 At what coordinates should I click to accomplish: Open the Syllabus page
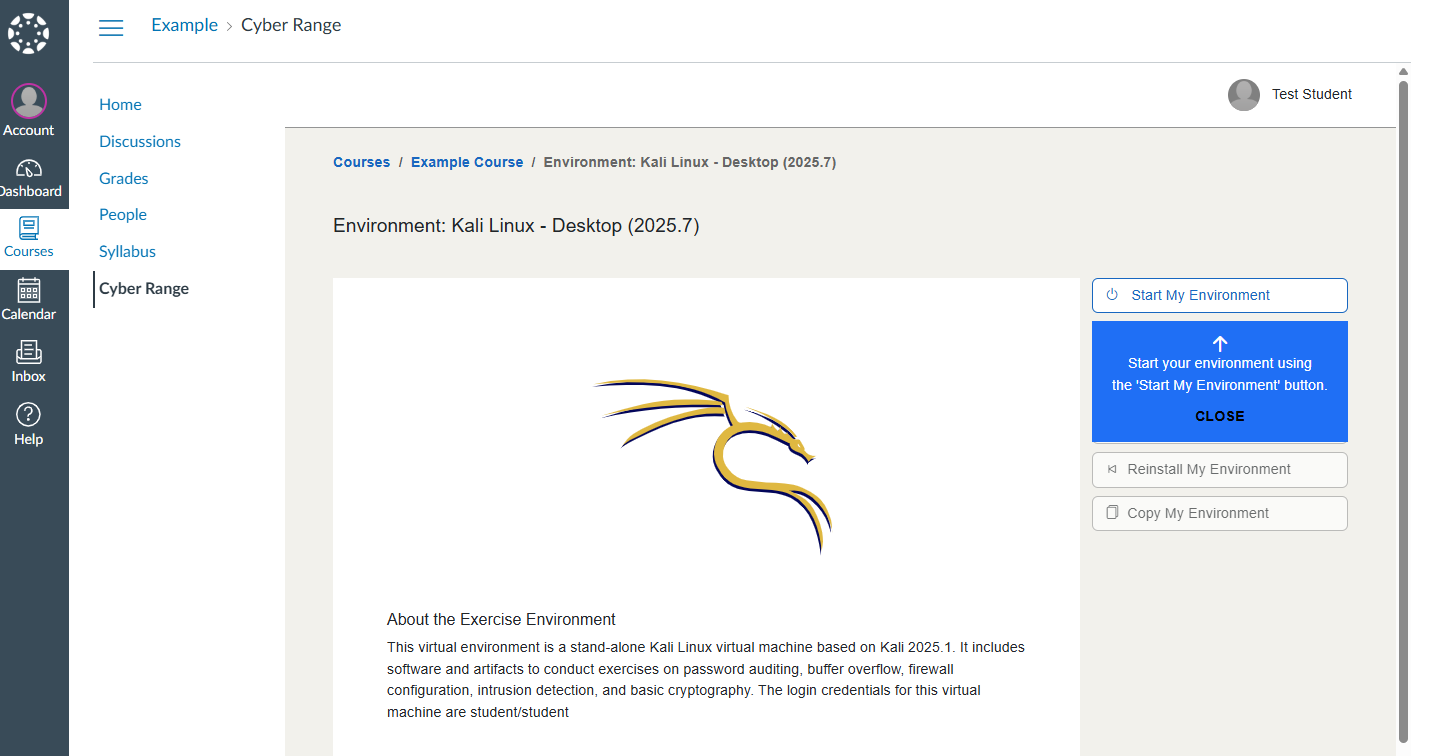(x=126, y=251)
